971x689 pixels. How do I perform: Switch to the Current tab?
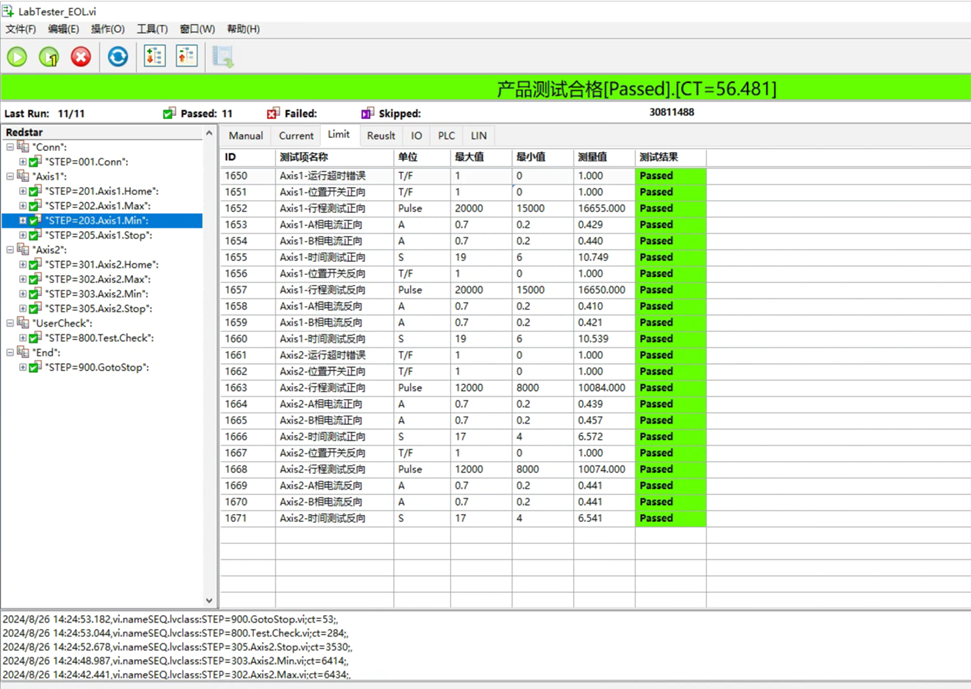pos(296,136)
